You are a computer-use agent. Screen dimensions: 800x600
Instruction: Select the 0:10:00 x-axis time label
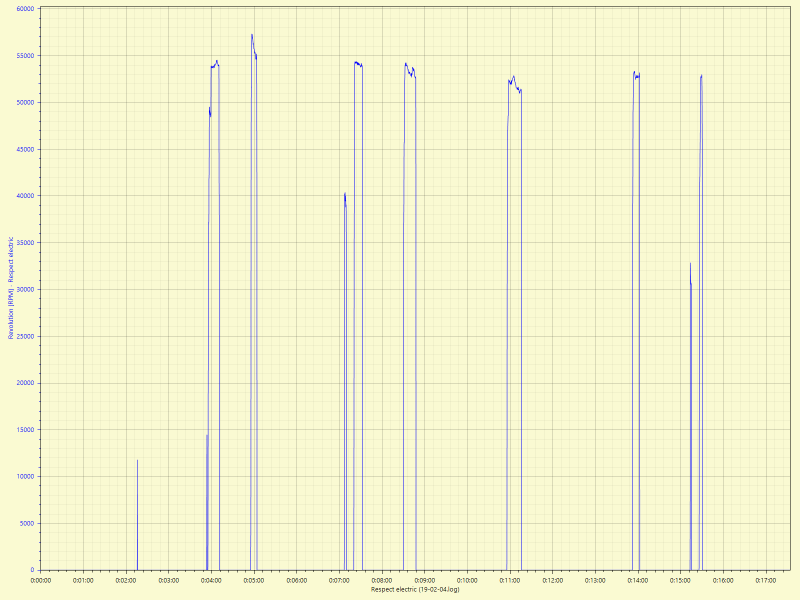coord(467,579)
